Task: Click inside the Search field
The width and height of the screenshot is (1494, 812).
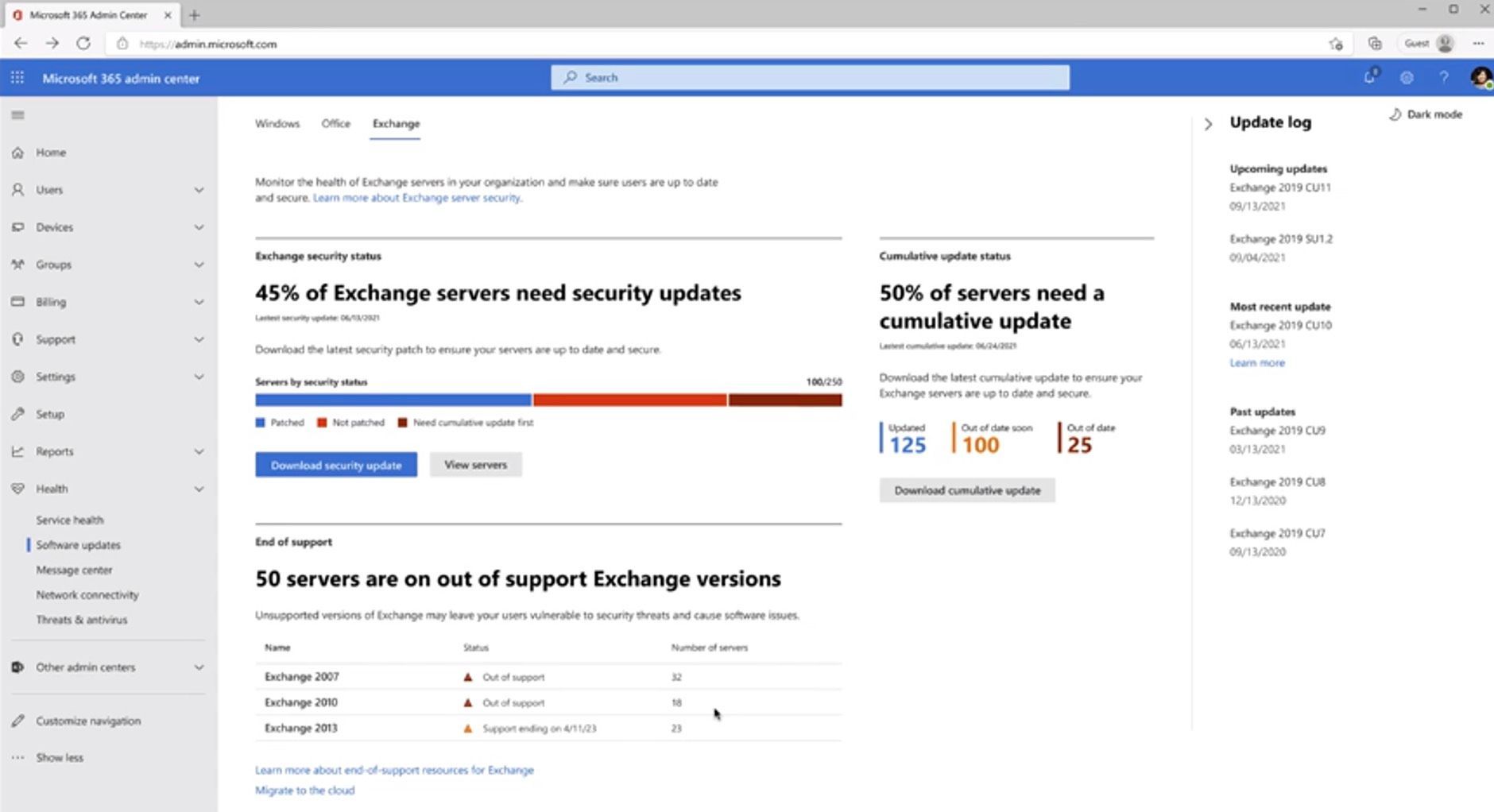Action: 809,77
